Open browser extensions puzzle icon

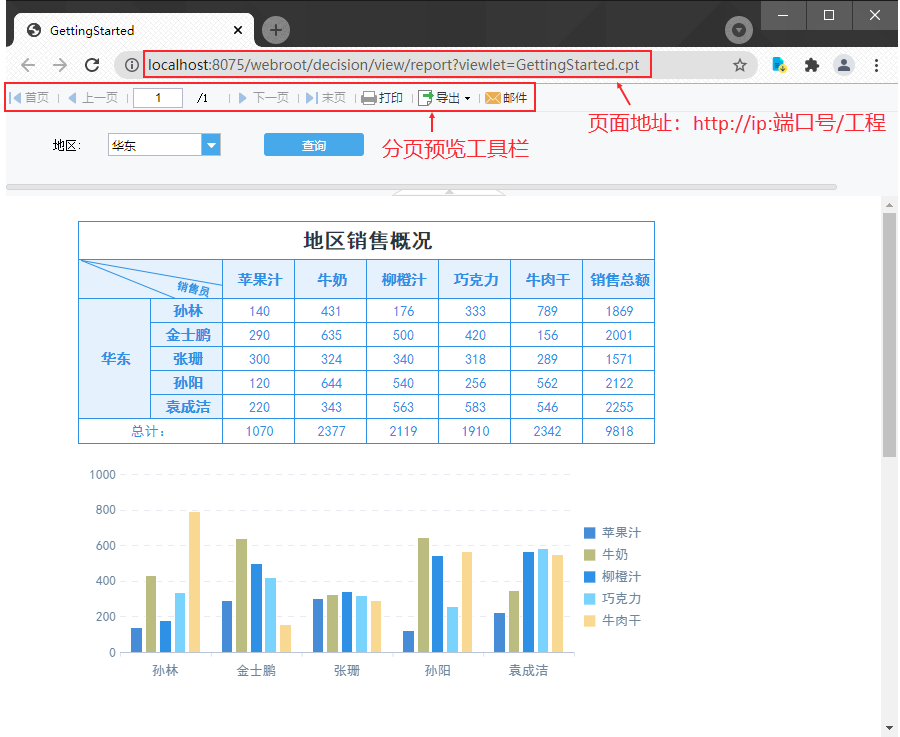point(811,65)
